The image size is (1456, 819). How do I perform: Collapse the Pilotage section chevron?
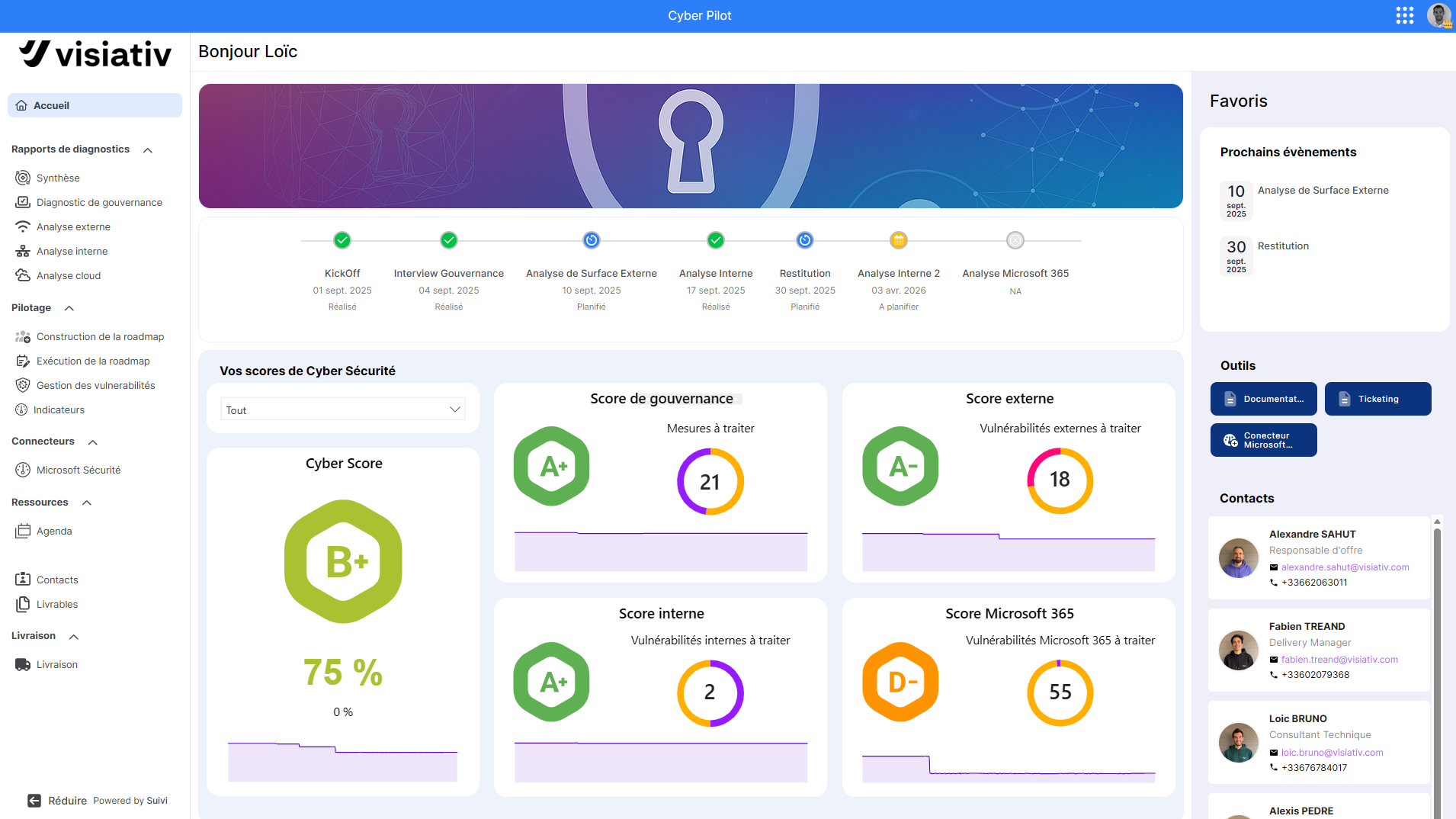point(69,308)
